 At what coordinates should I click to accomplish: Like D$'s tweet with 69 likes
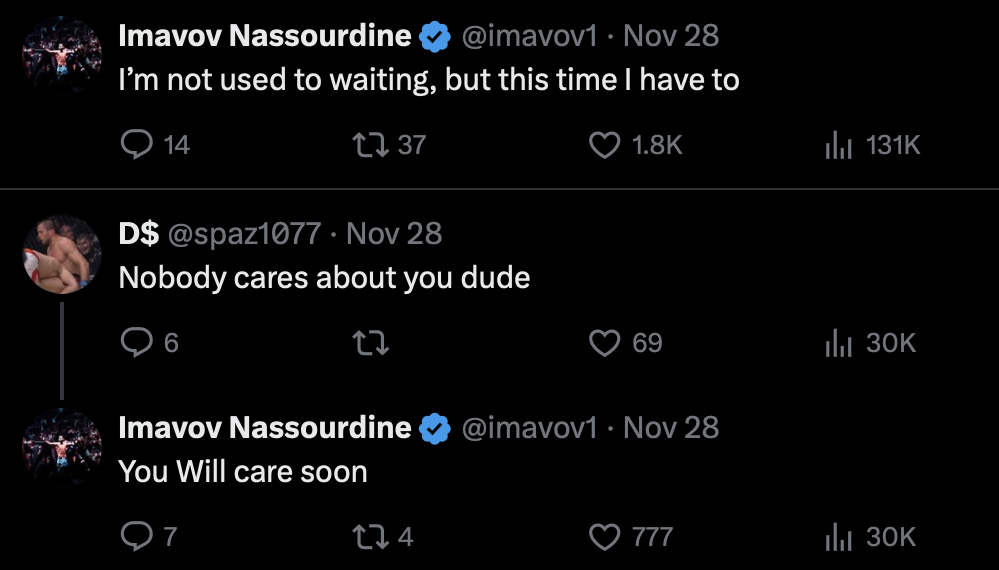click(x=604, y=343)
